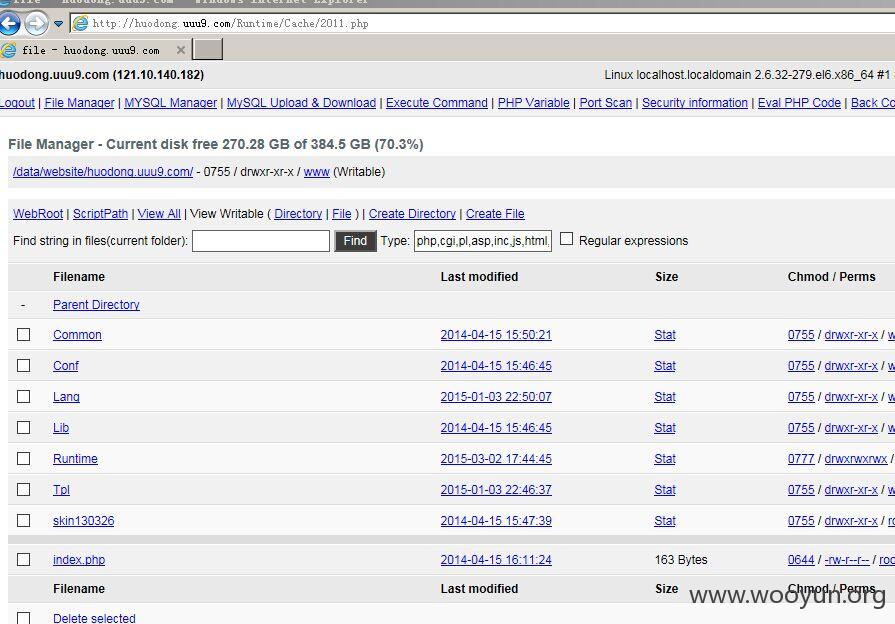Viewport: 895px width, 624px height.
Task: Open the File Manager menu link
Action: 79,103
